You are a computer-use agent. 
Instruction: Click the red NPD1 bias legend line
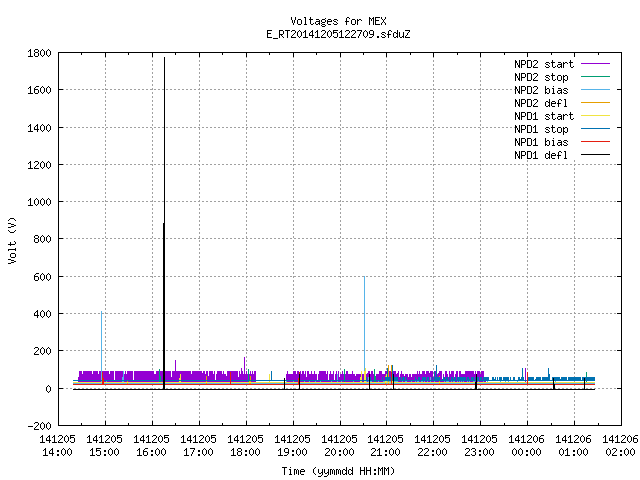[x=595, y=142]
